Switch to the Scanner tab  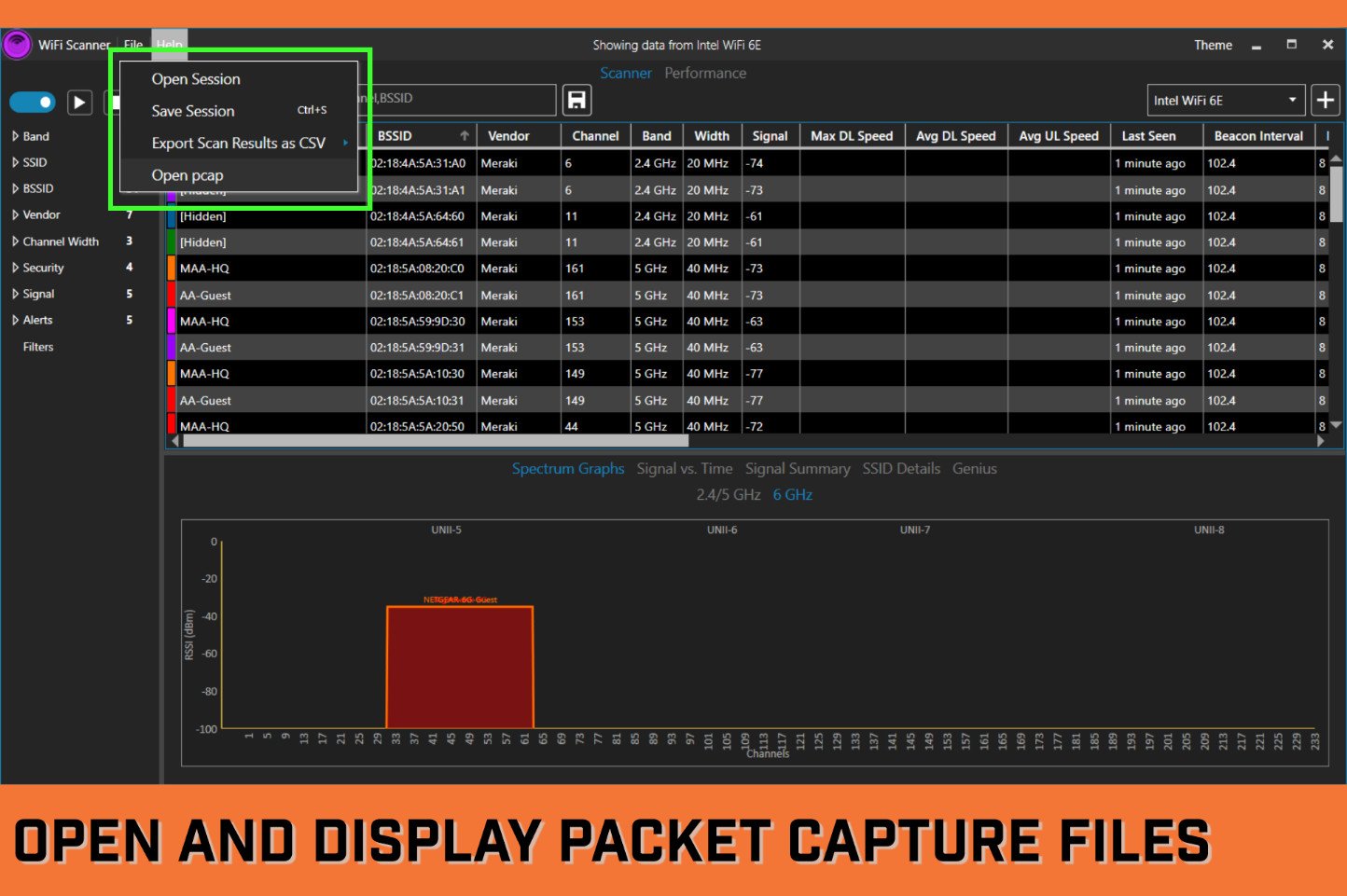coord(626,73)
